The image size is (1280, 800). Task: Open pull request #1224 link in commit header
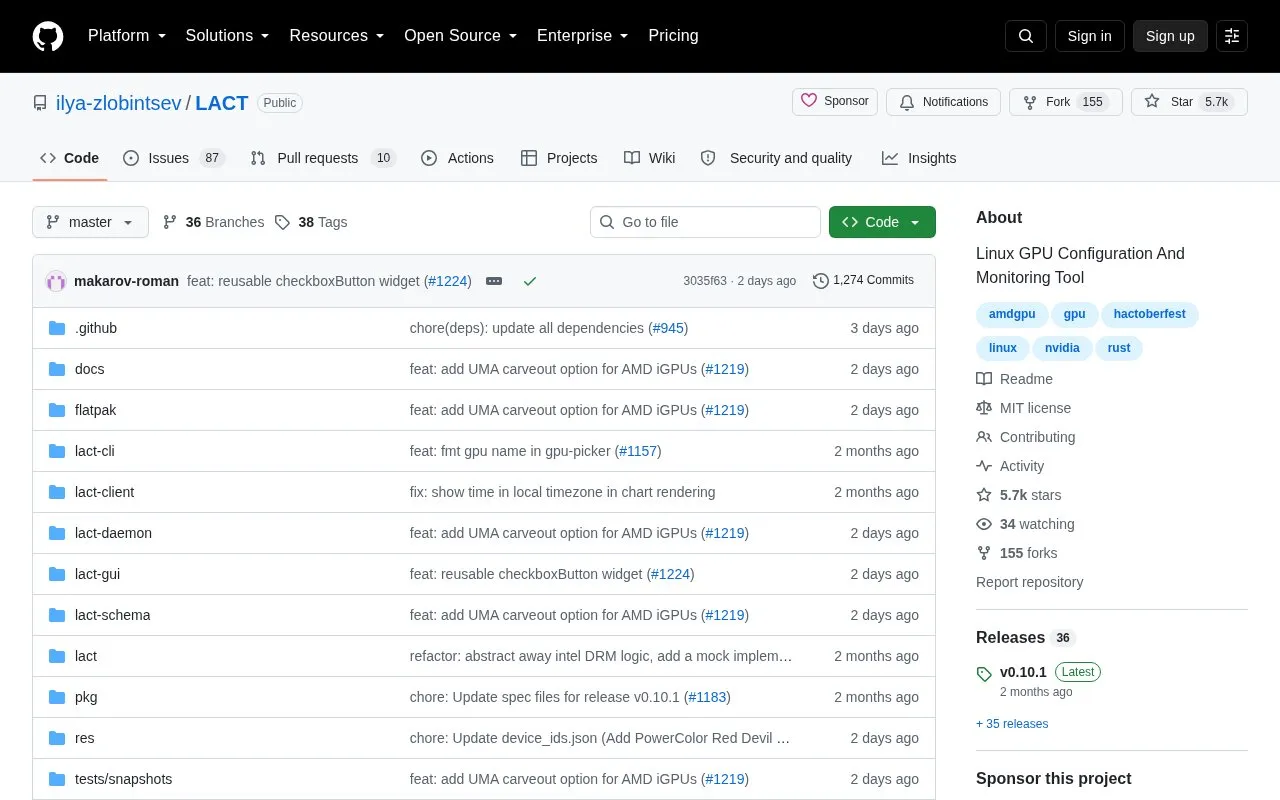coord(448,281)
